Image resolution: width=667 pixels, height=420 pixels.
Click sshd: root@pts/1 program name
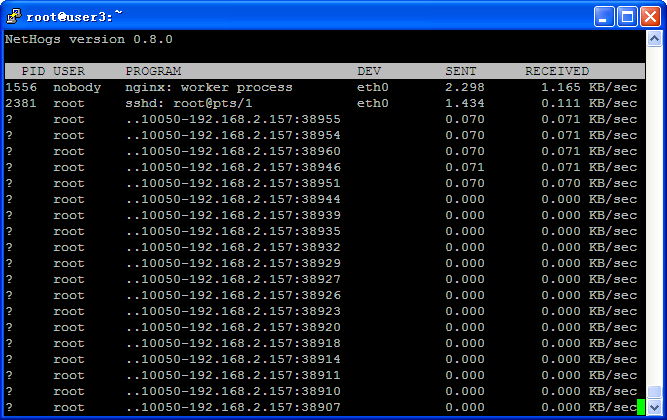(x=189, y=103)
